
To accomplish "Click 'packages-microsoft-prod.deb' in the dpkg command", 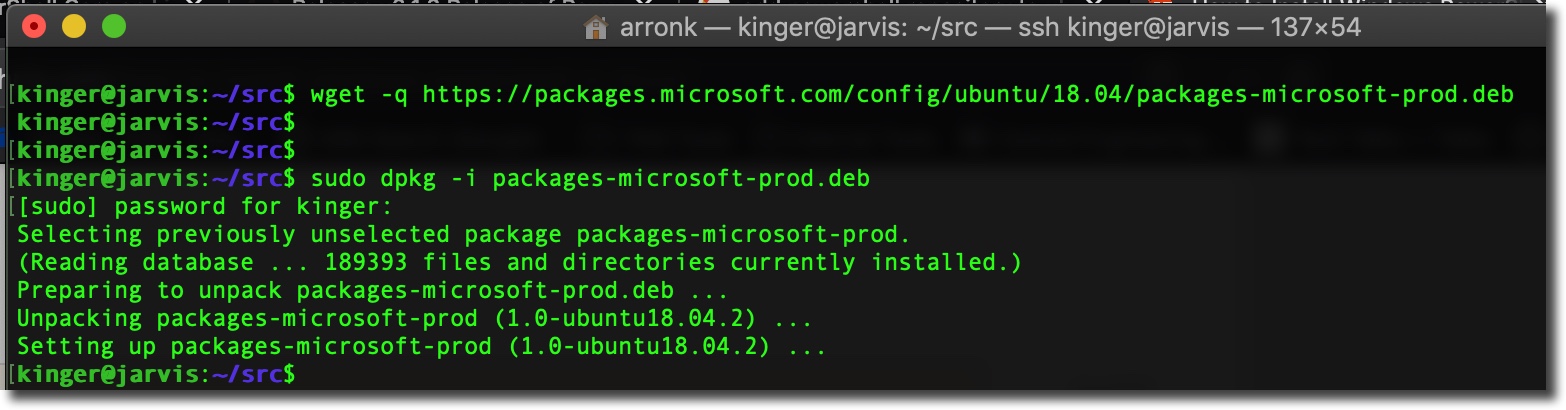I will pyautogui.click(x=681, y=179).
